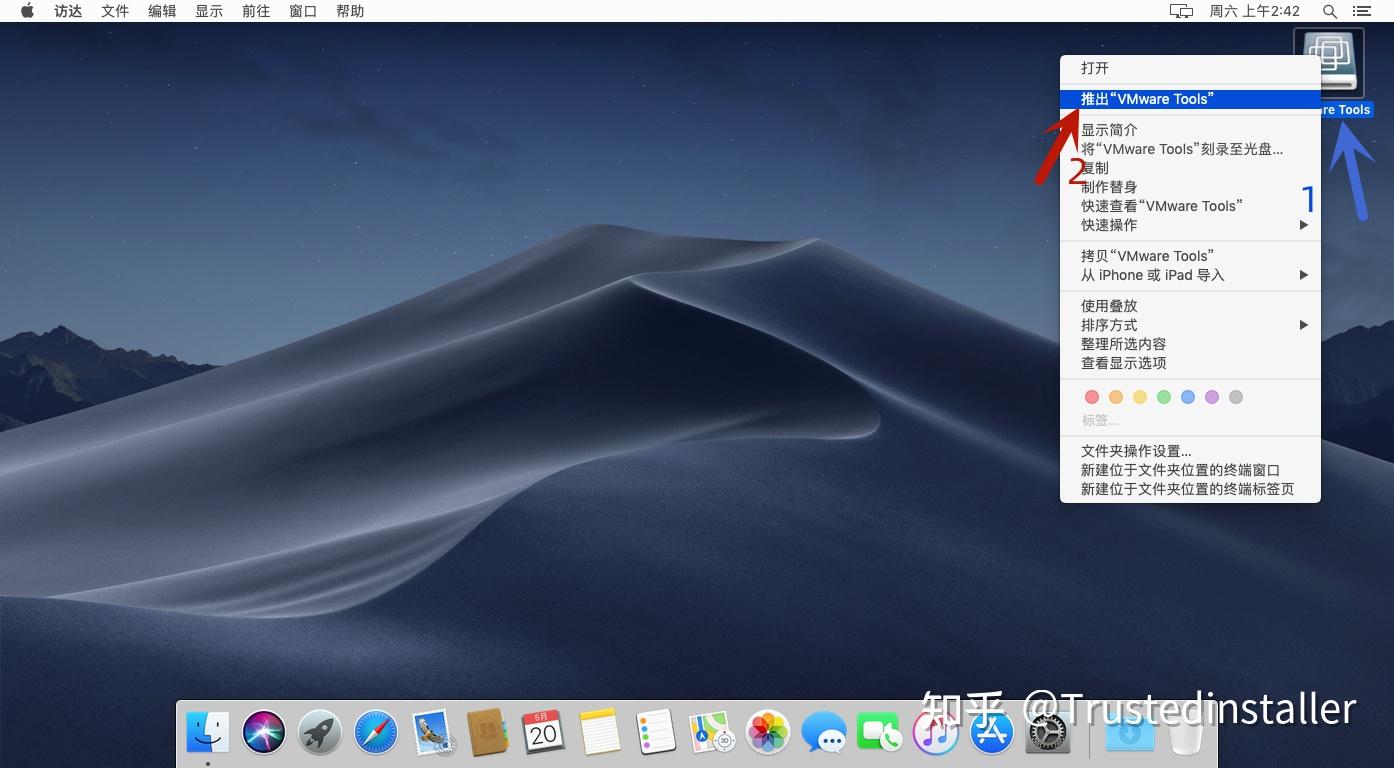
Task: Select the blue tag color swatch
Action: [x=1188, y=396]
